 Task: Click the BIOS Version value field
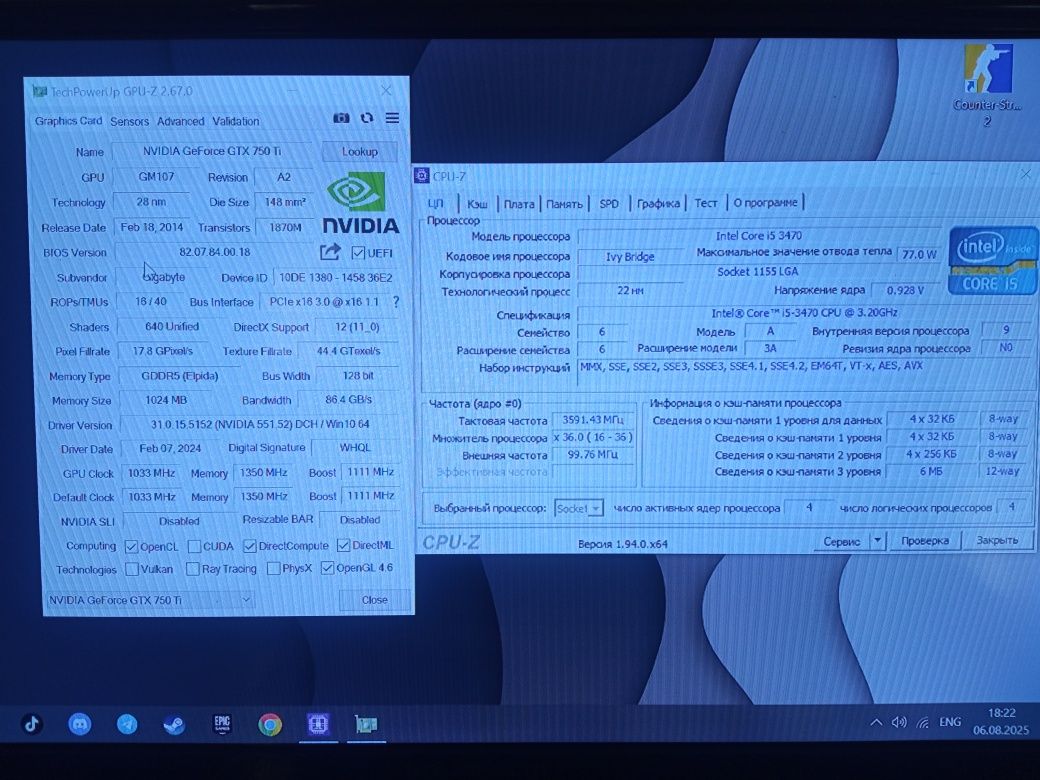pos(214,252)
